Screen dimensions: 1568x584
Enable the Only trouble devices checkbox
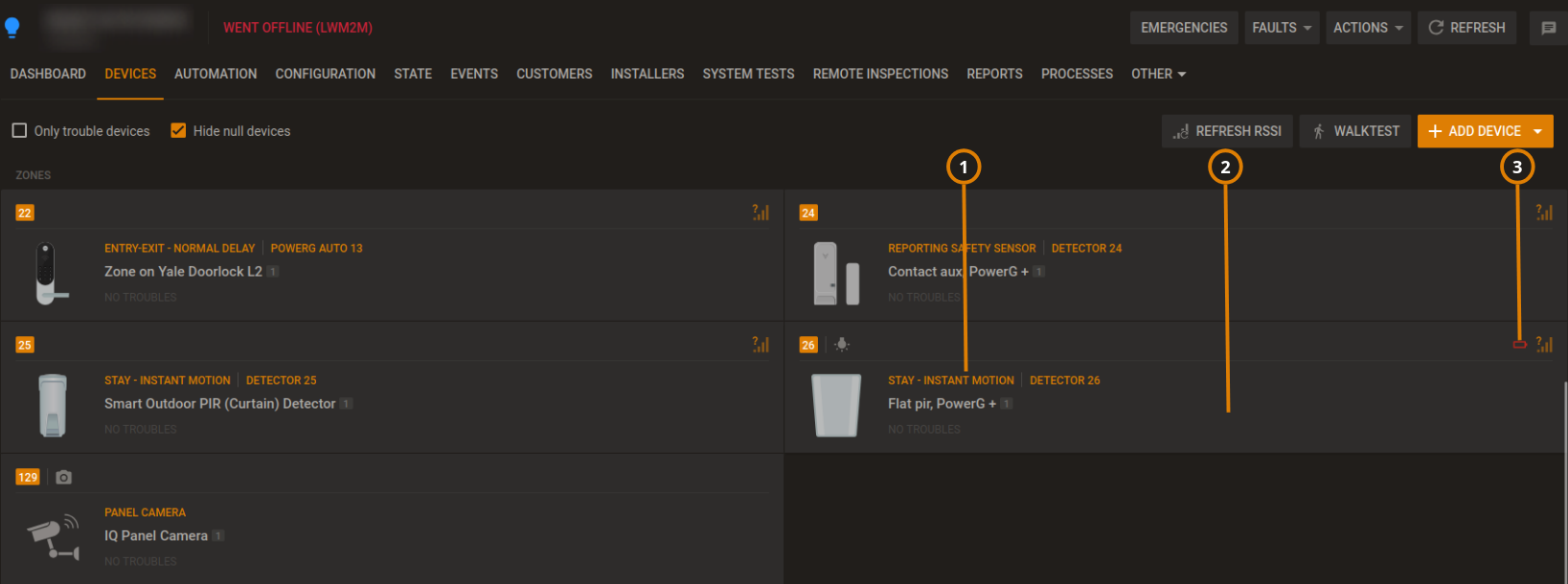pos(19,131)
